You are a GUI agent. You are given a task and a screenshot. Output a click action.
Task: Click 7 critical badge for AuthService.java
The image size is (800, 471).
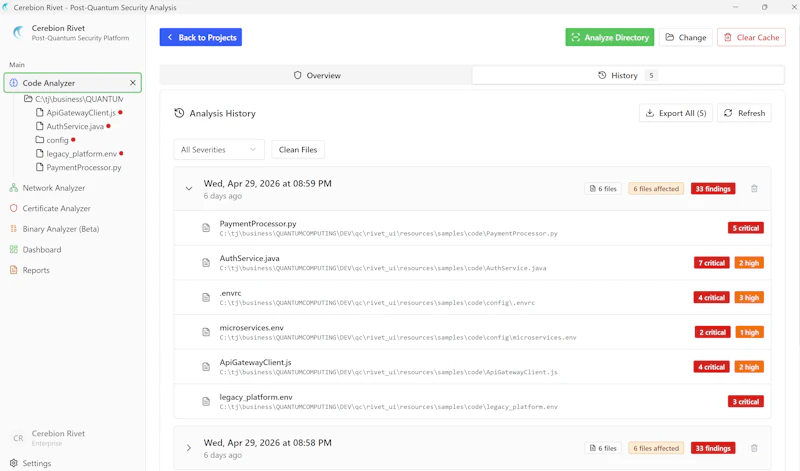tap(711, 263)
